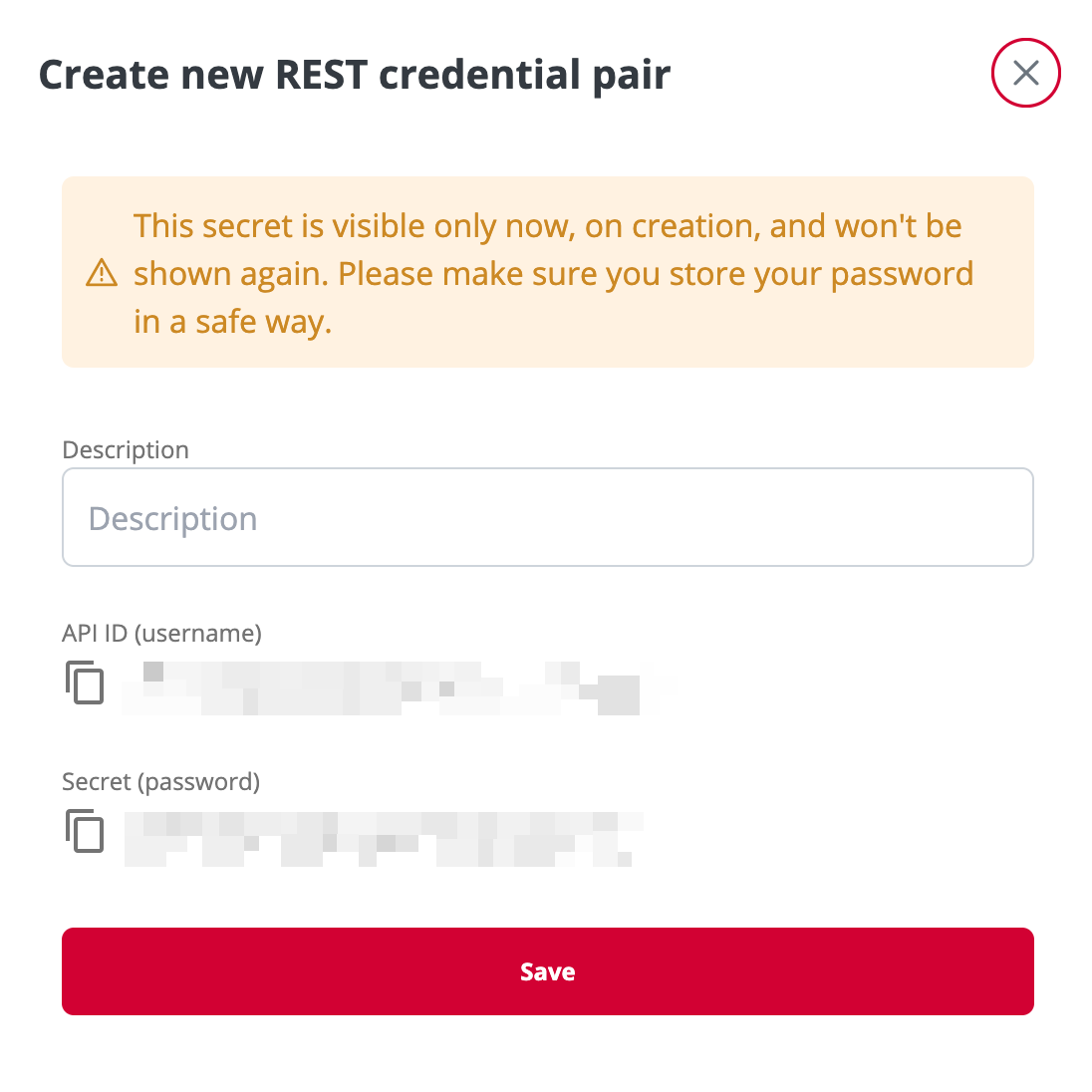Image resolution: width=1092 pixels, height=1092 pixels.
Task: Click the dialog title heading text
Action: click(x=355, y=75)
